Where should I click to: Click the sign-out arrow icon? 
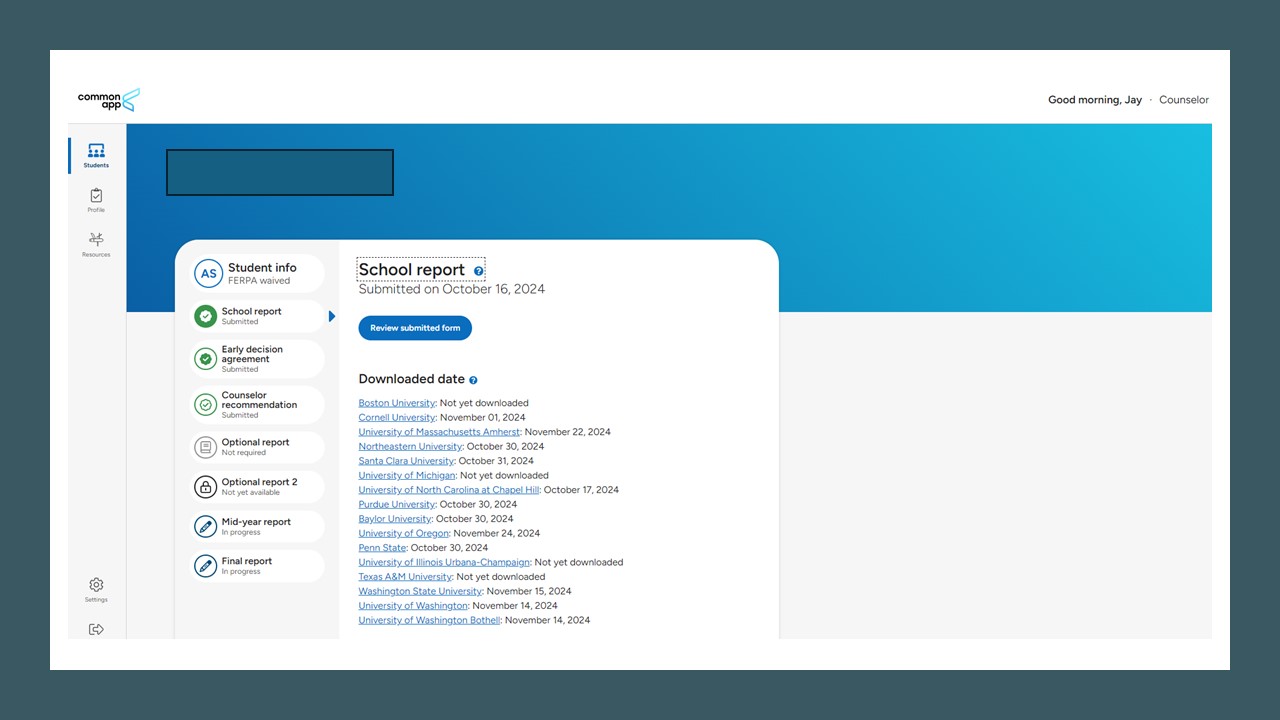point(96,629)
